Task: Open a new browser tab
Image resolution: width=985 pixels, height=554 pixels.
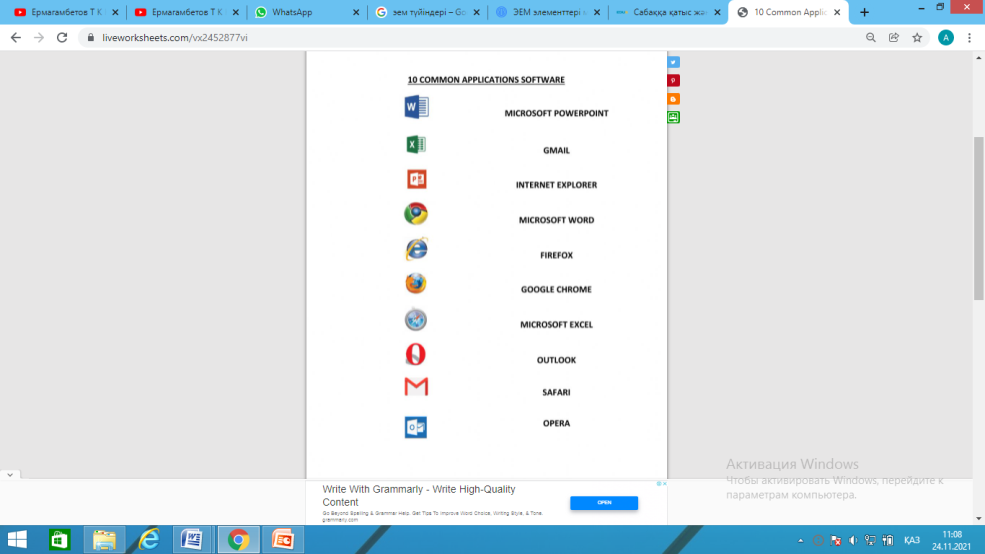Action: click(864, 12)
